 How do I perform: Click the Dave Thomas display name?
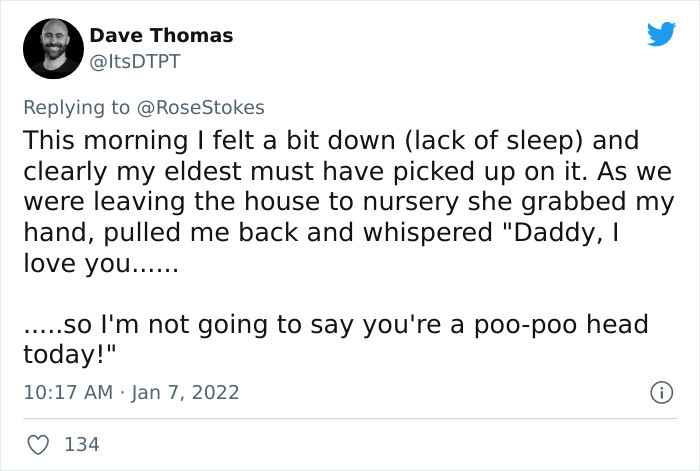[161, 35]
